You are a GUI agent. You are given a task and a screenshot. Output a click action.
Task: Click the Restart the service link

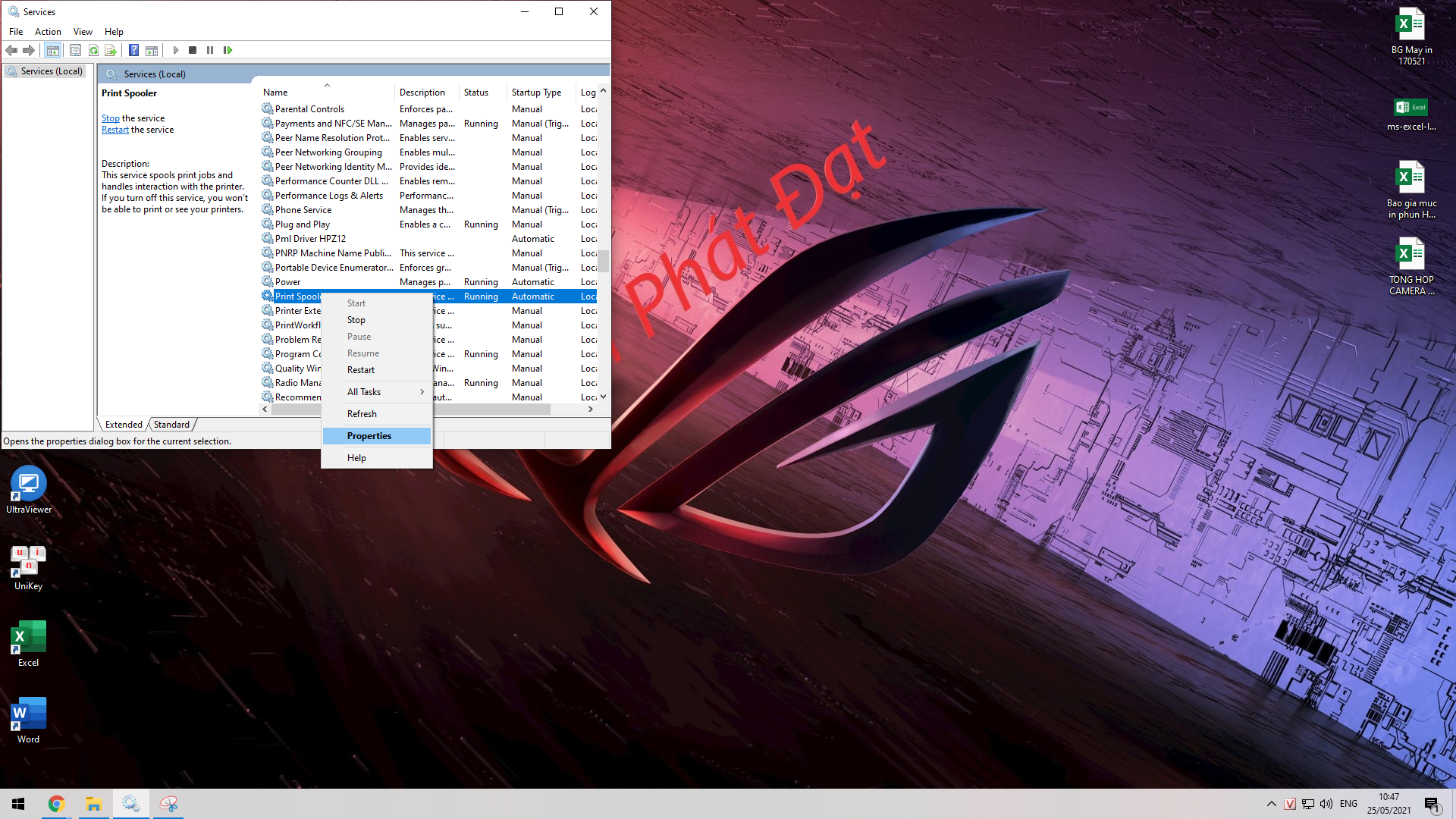click(x=115, y=130)
